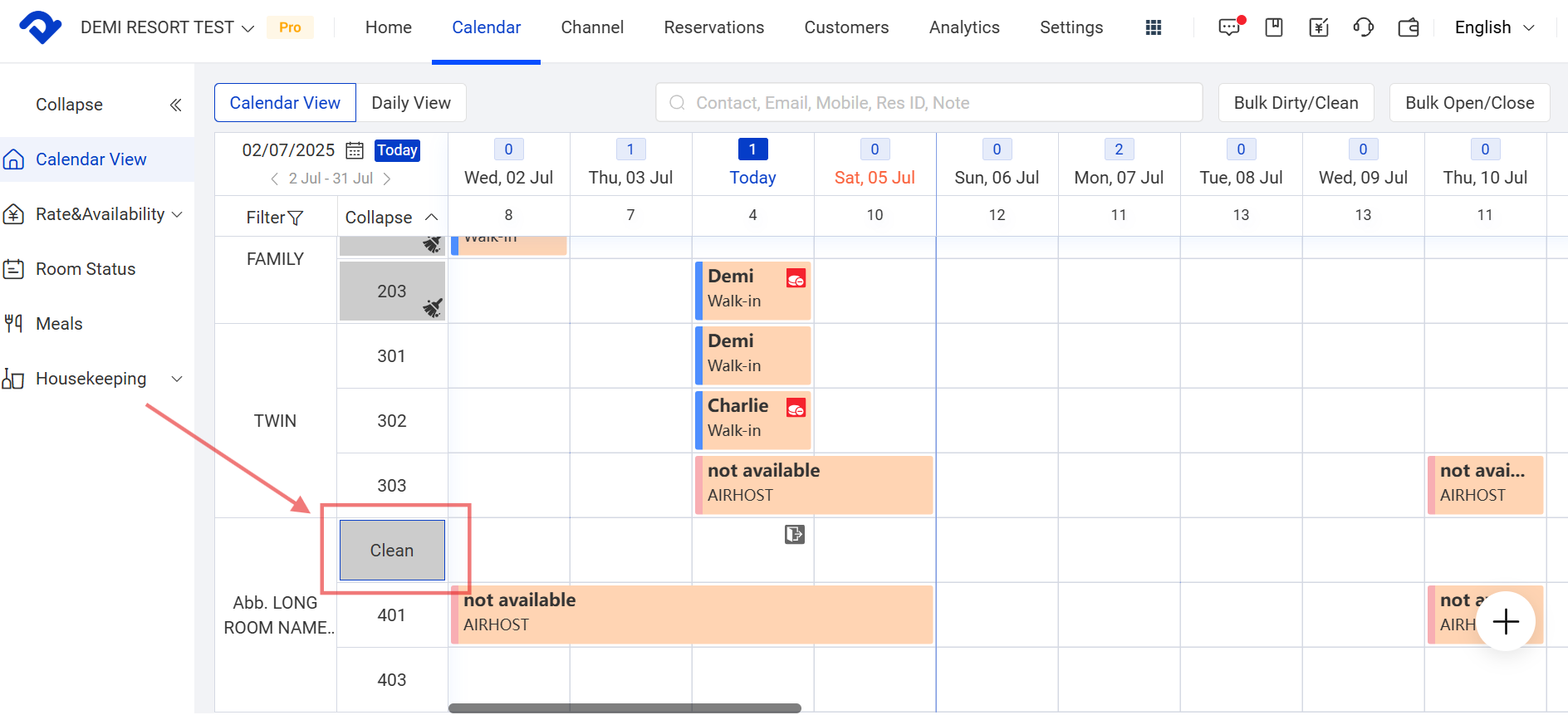
Task: Select the Calendar View toggle button
Action: coord(285,103)
